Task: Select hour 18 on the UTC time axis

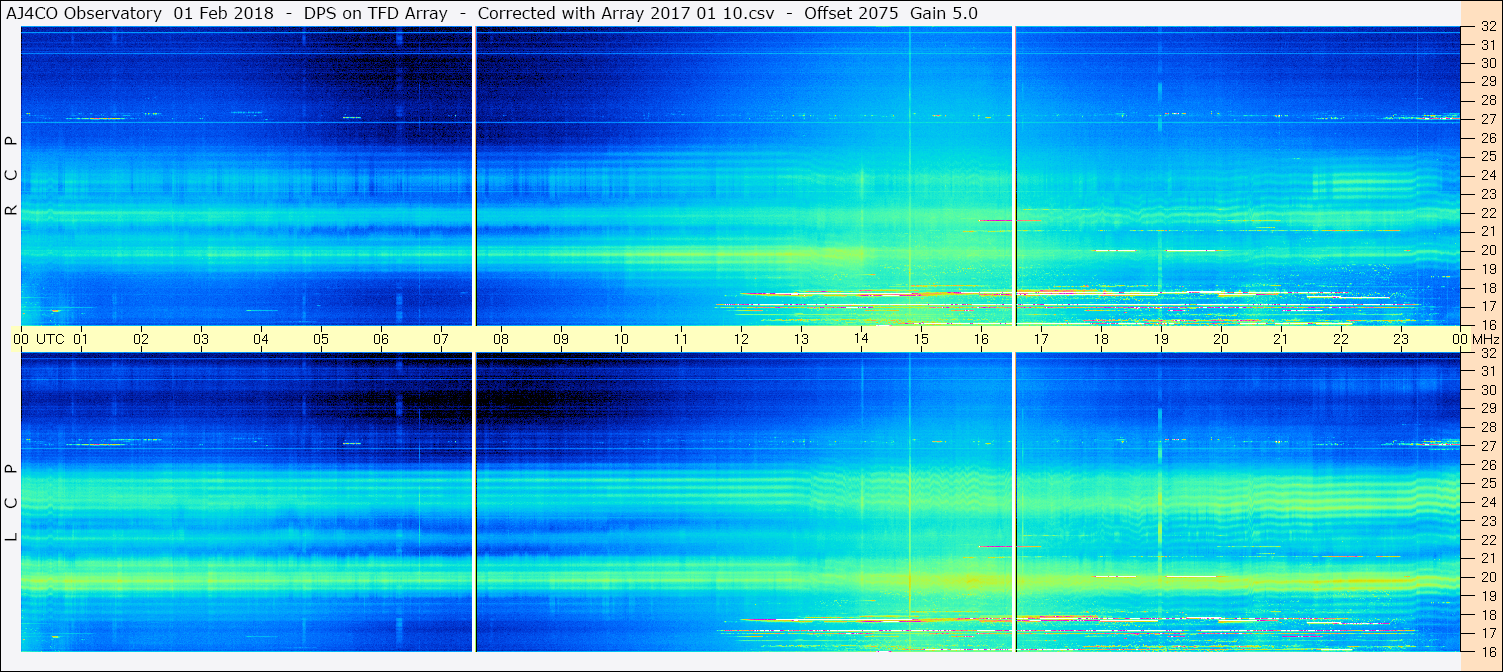Action: 1101,339
